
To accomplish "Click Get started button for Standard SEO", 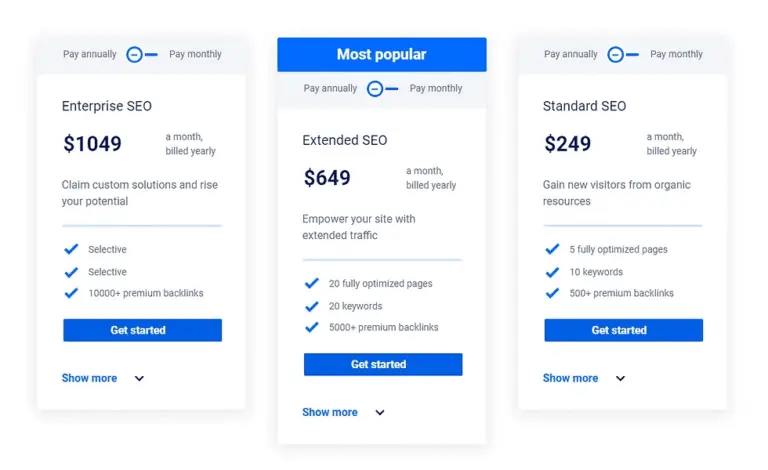I will coord(623,330).
